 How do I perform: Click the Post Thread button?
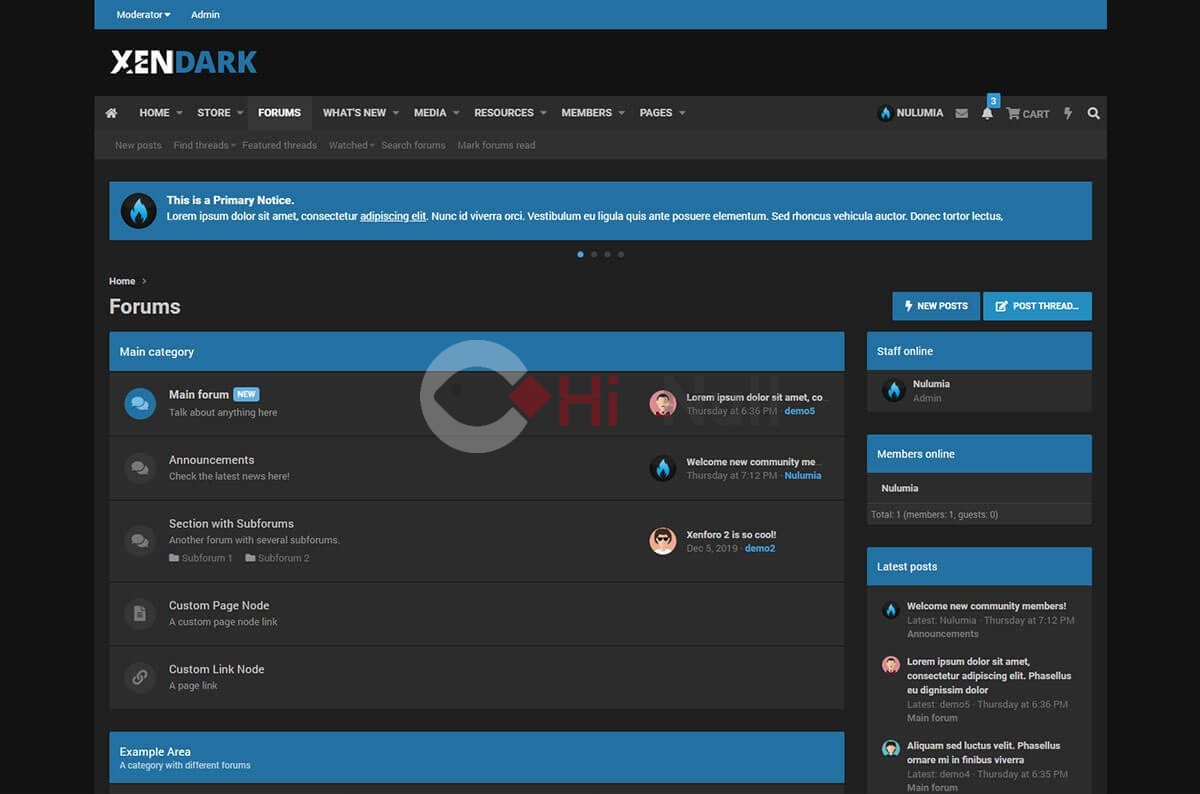1037,306
